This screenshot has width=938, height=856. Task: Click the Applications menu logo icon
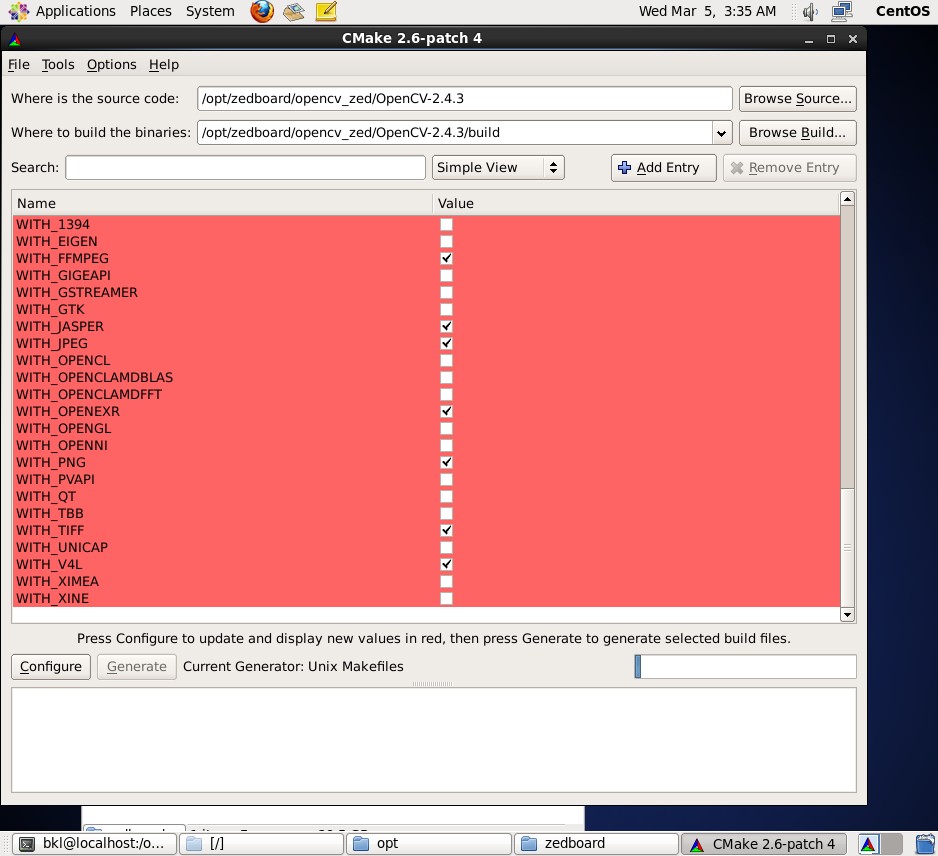coord(19,11)
